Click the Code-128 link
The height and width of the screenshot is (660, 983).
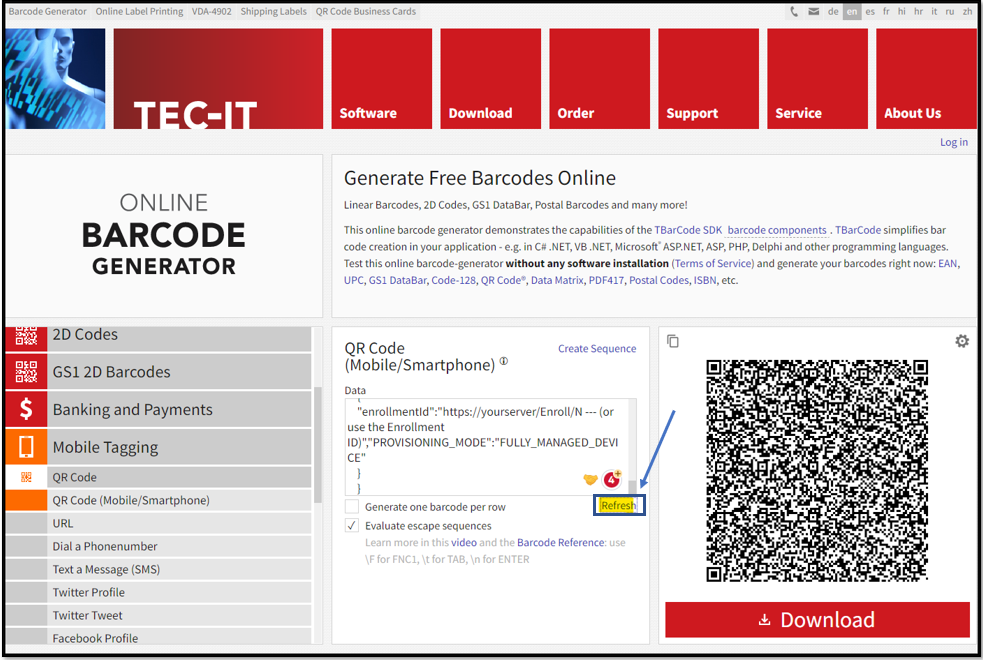453,280
